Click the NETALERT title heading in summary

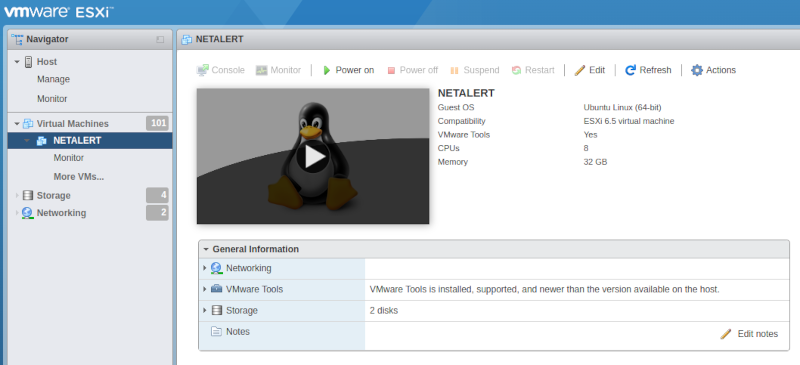pos(466,93)
